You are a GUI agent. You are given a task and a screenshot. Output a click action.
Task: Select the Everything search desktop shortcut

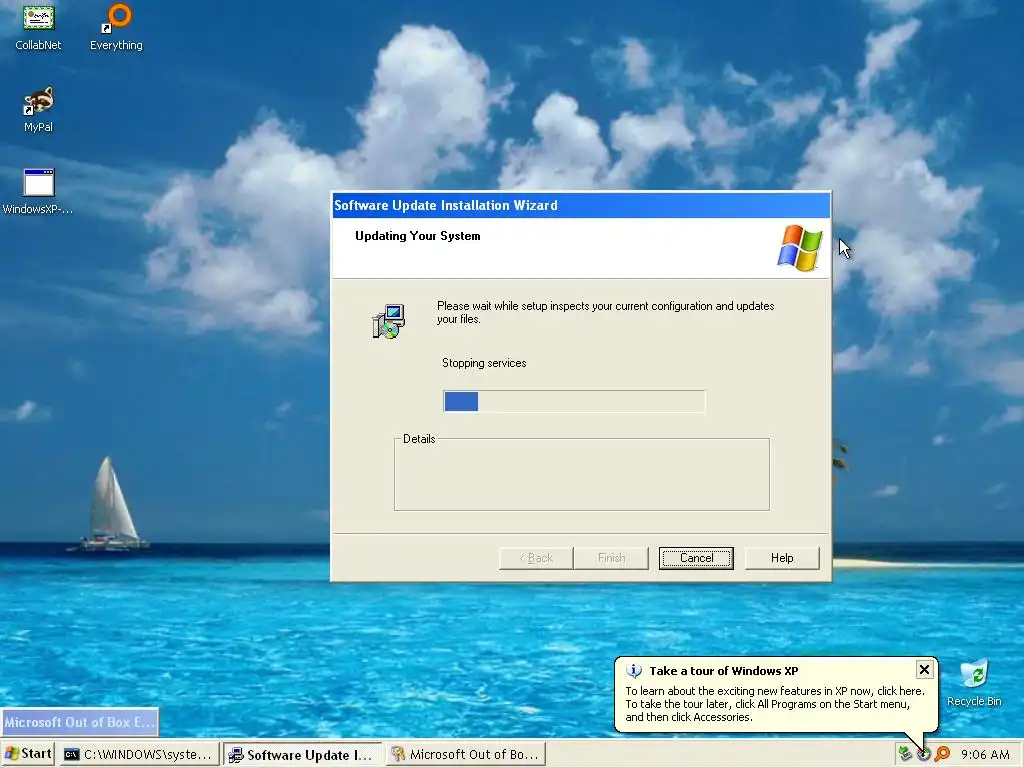(x=116, y=26)
